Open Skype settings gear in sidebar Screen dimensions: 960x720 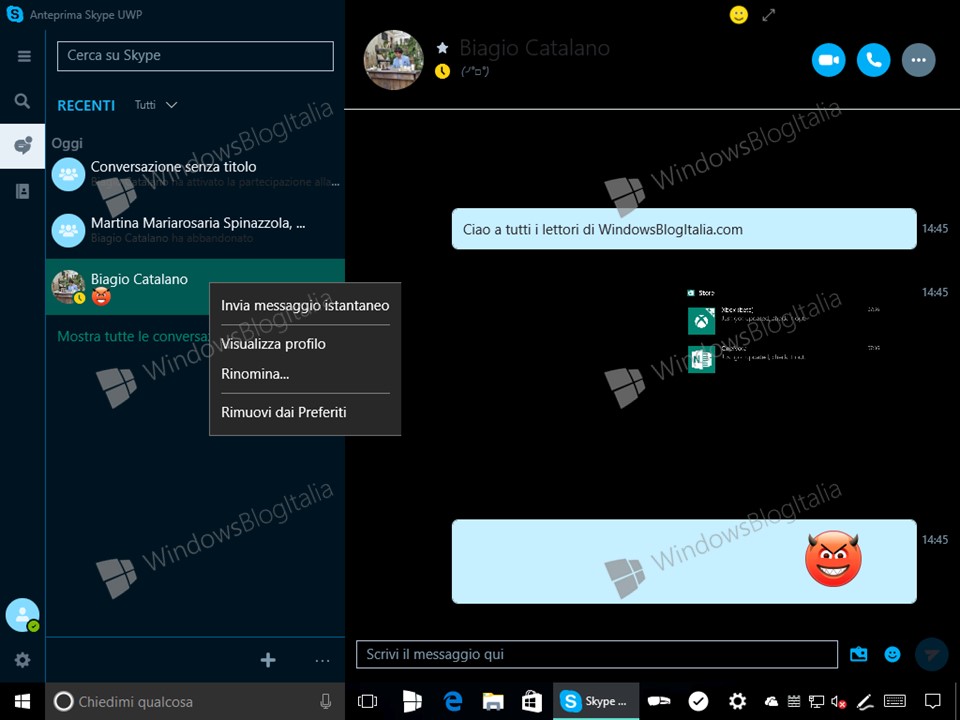23,660
